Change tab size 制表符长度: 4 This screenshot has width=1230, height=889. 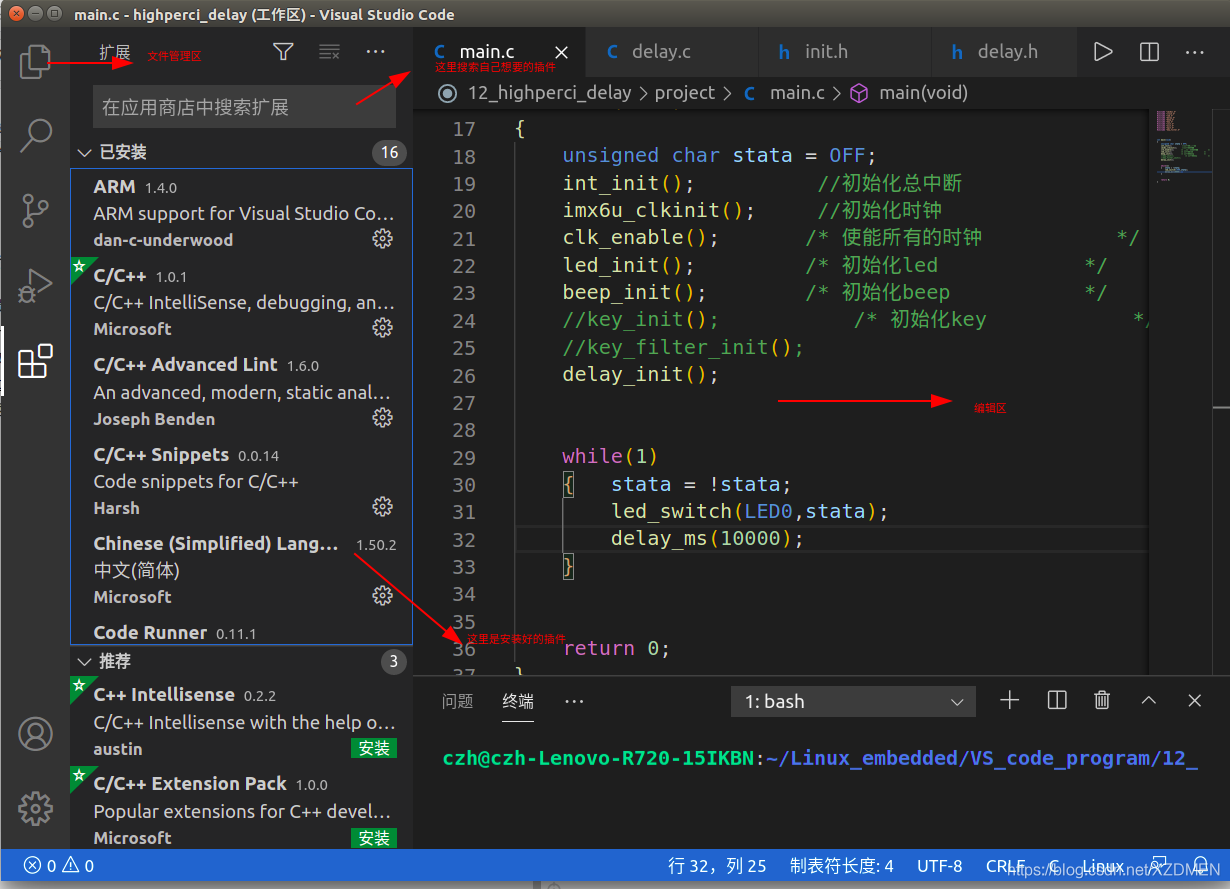(x=841, y=866)
